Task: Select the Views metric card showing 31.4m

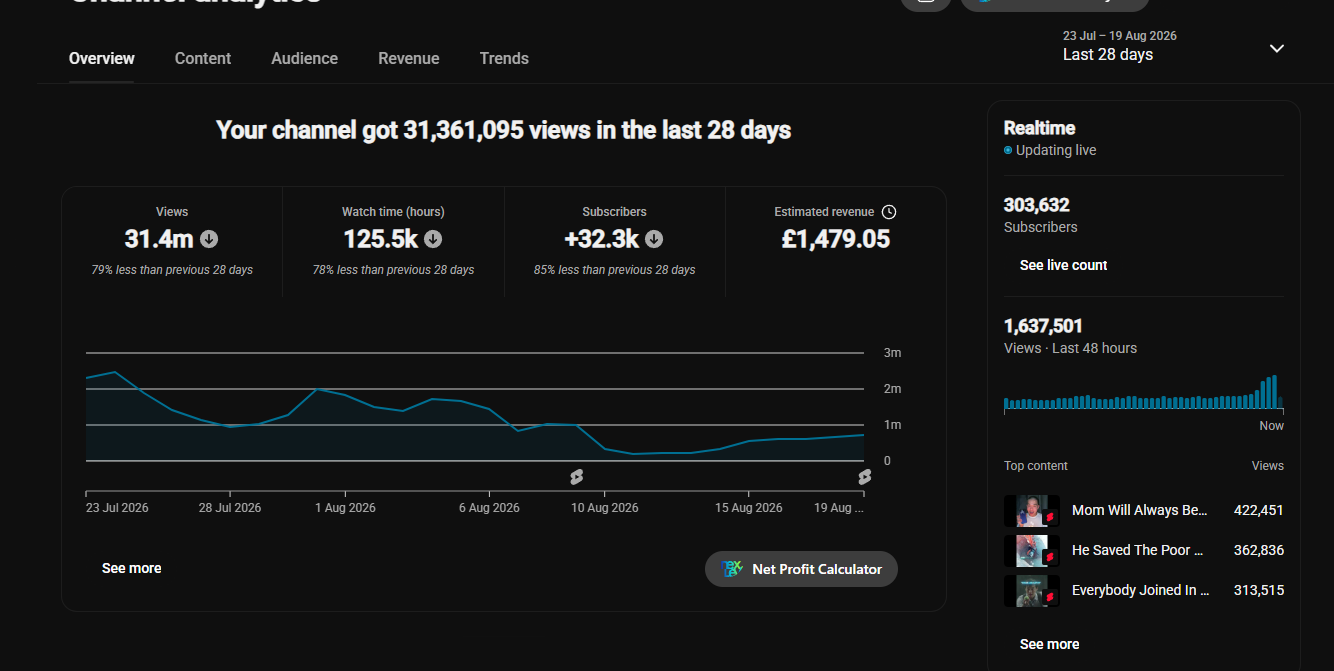Action: (172, 241)
